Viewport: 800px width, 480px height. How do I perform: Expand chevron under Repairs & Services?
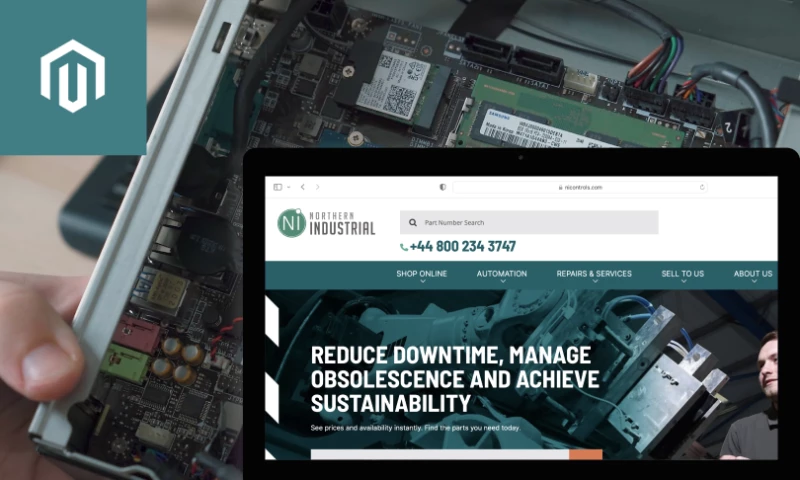(x=595, y=282)
